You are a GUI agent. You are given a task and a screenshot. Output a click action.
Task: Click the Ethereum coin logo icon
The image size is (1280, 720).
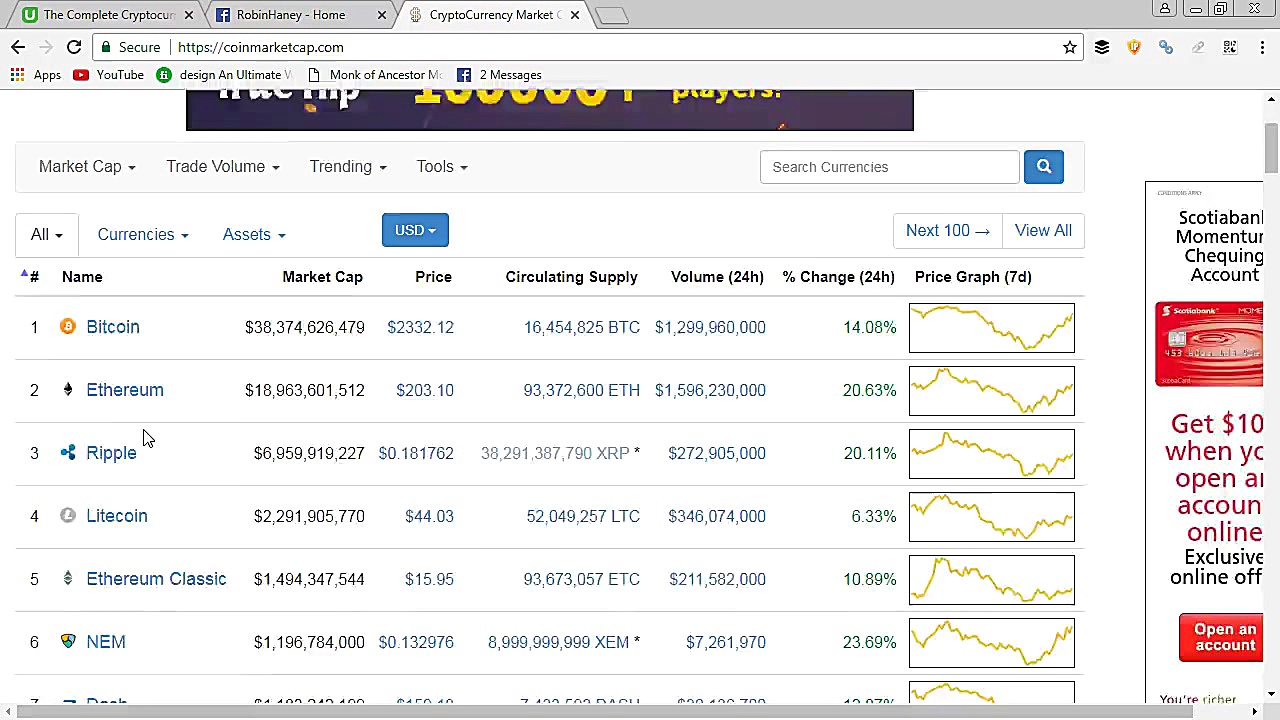point(68,390)
